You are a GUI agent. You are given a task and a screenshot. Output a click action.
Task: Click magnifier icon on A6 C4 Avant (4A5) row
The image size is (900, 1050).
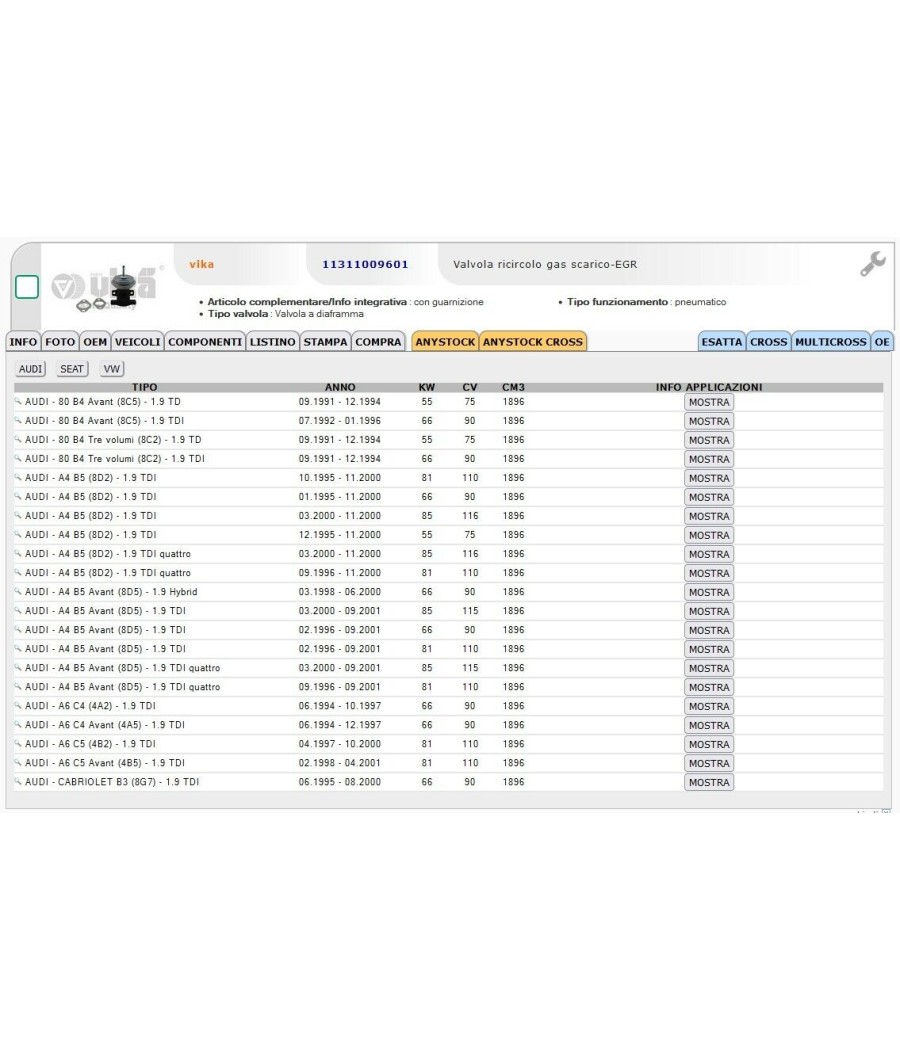[x=18, y=725]
